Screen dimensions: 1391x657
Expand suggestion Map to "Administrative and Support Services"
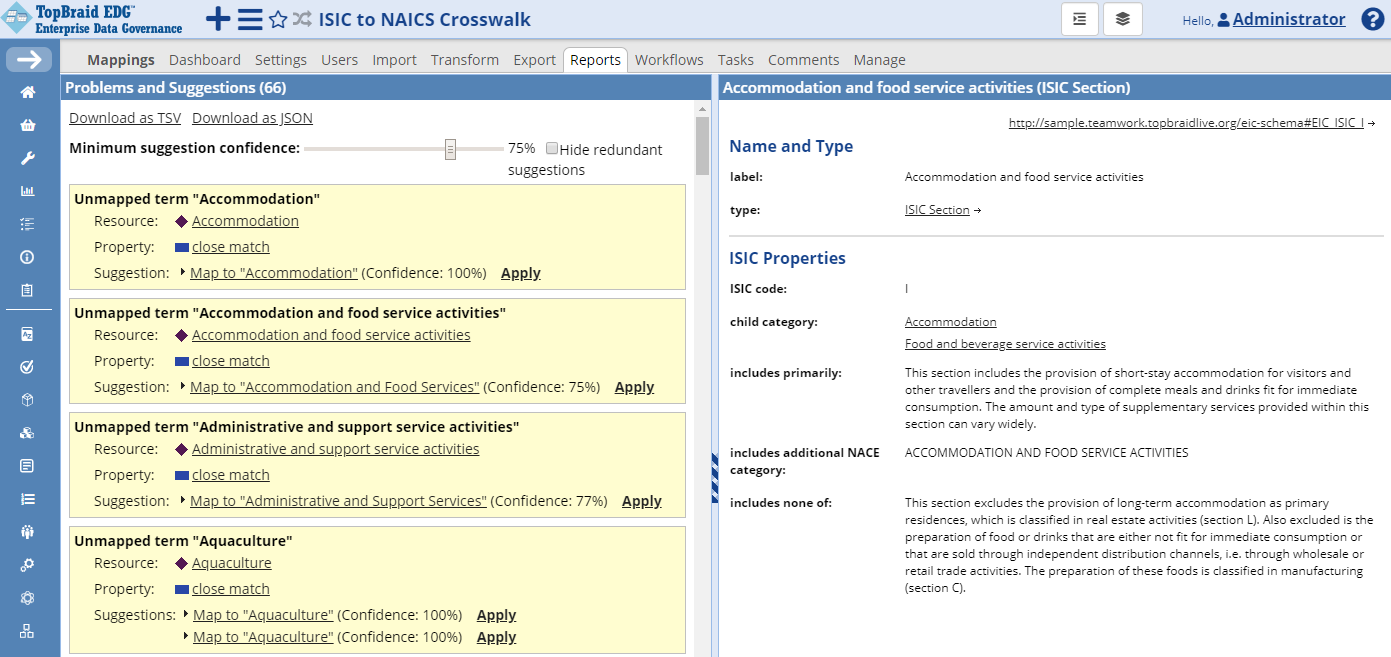pyautogui.click(x=184, y=500)
